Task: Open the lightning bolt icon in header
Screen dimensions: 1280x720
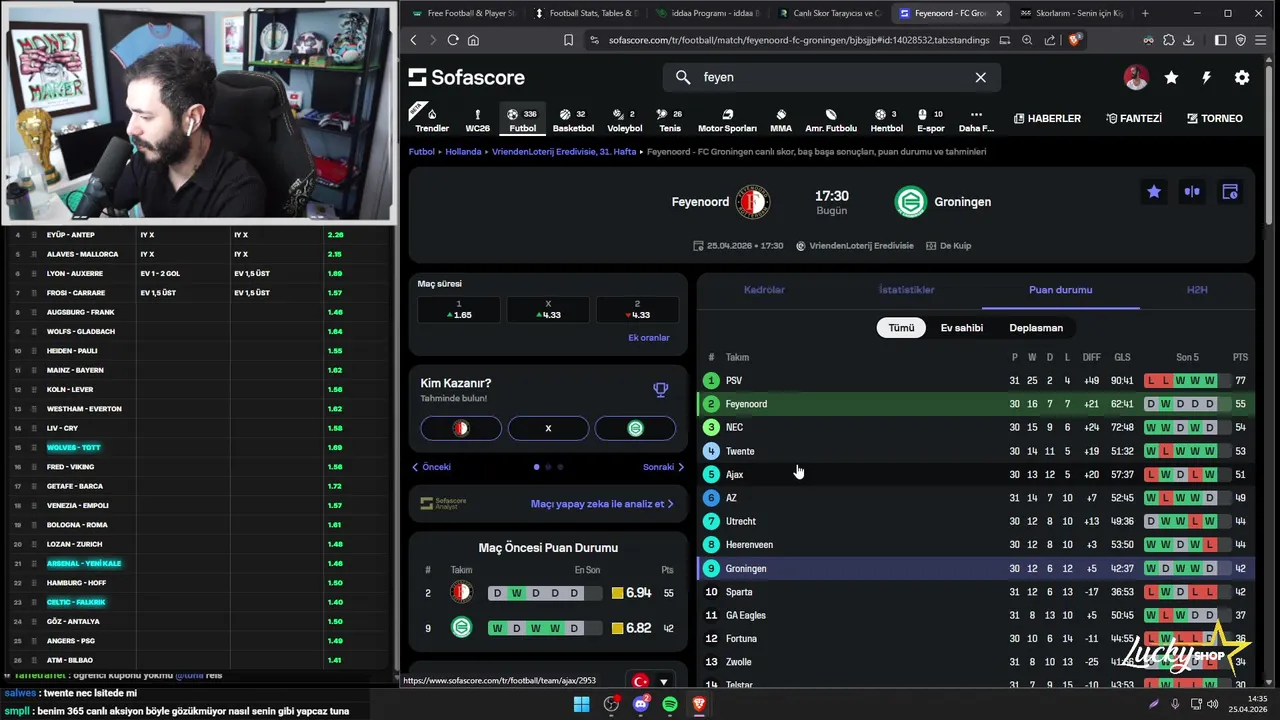Action: [x=1206, y=77]
